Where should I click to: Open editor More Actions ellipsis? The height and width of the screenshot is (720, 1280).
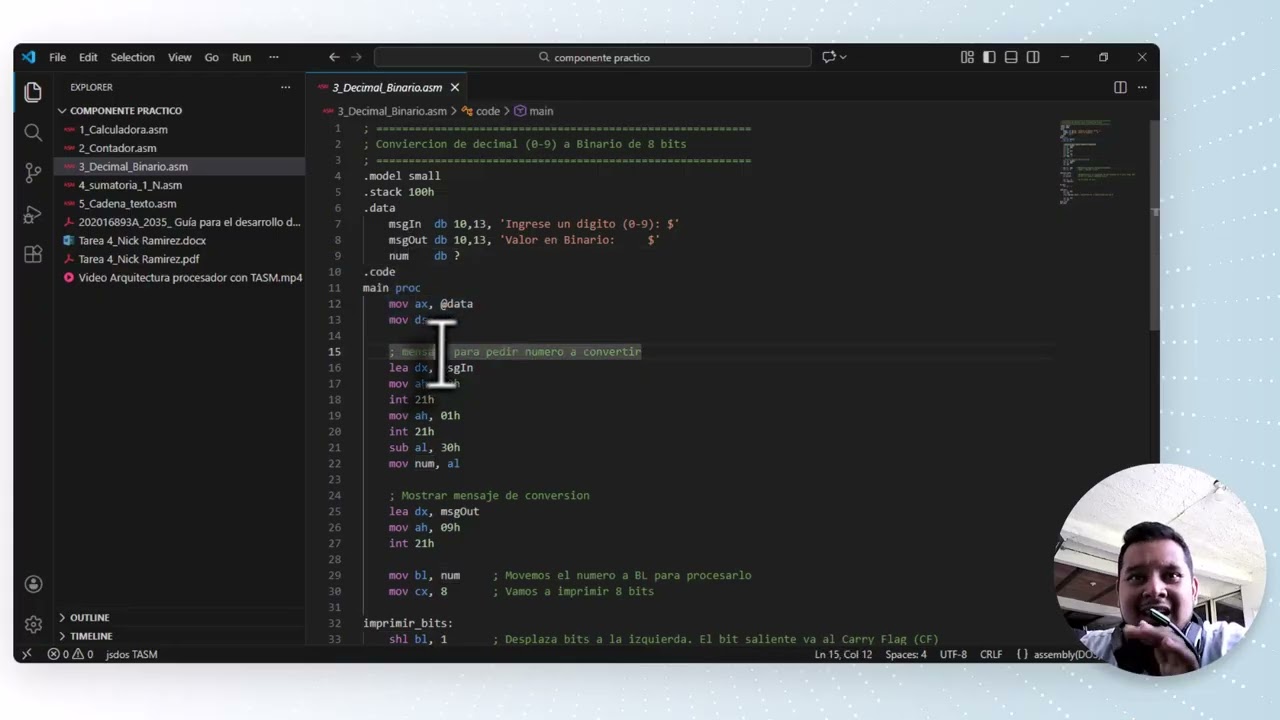click(1142, 87)
